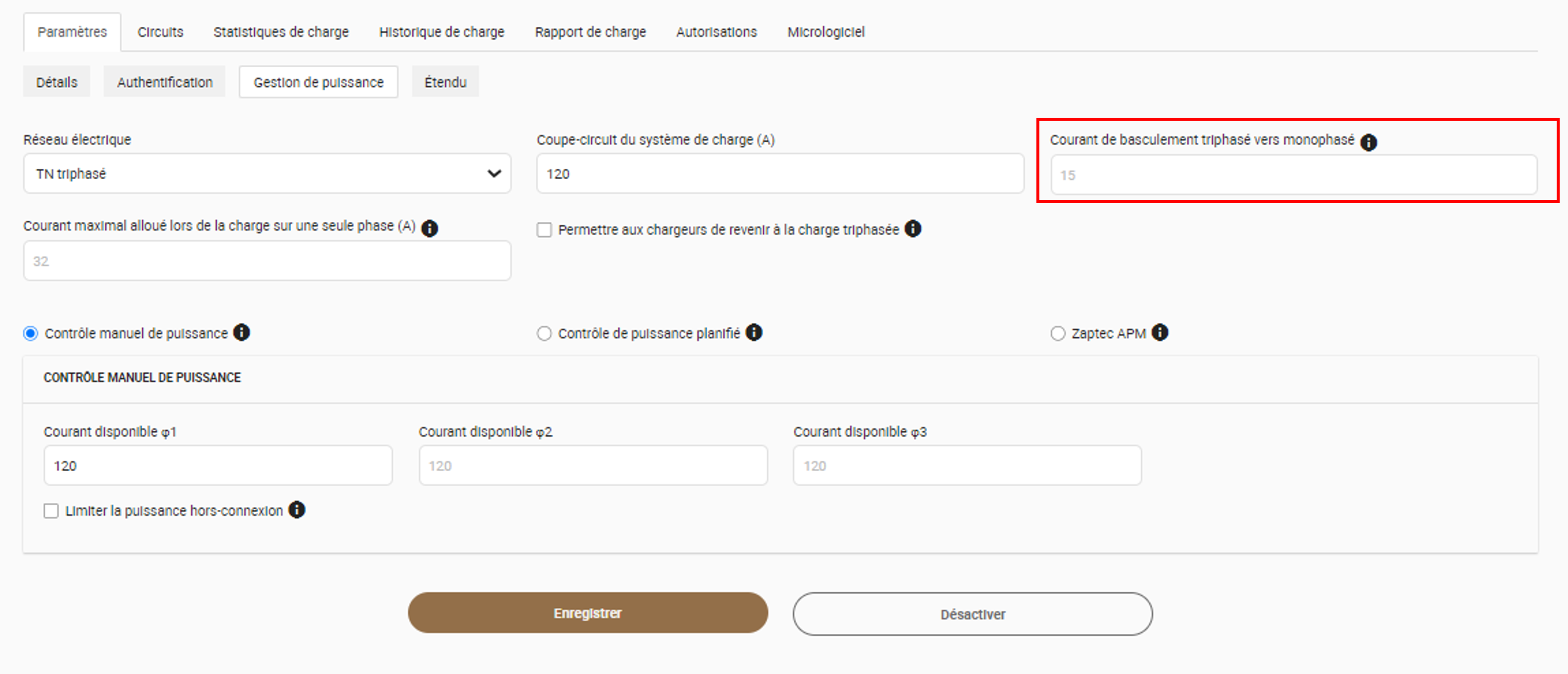This screenshot has width=1568, height=674.
Task: Select Contrôle de puissance planifié radio
Action: tap(544, 334)
